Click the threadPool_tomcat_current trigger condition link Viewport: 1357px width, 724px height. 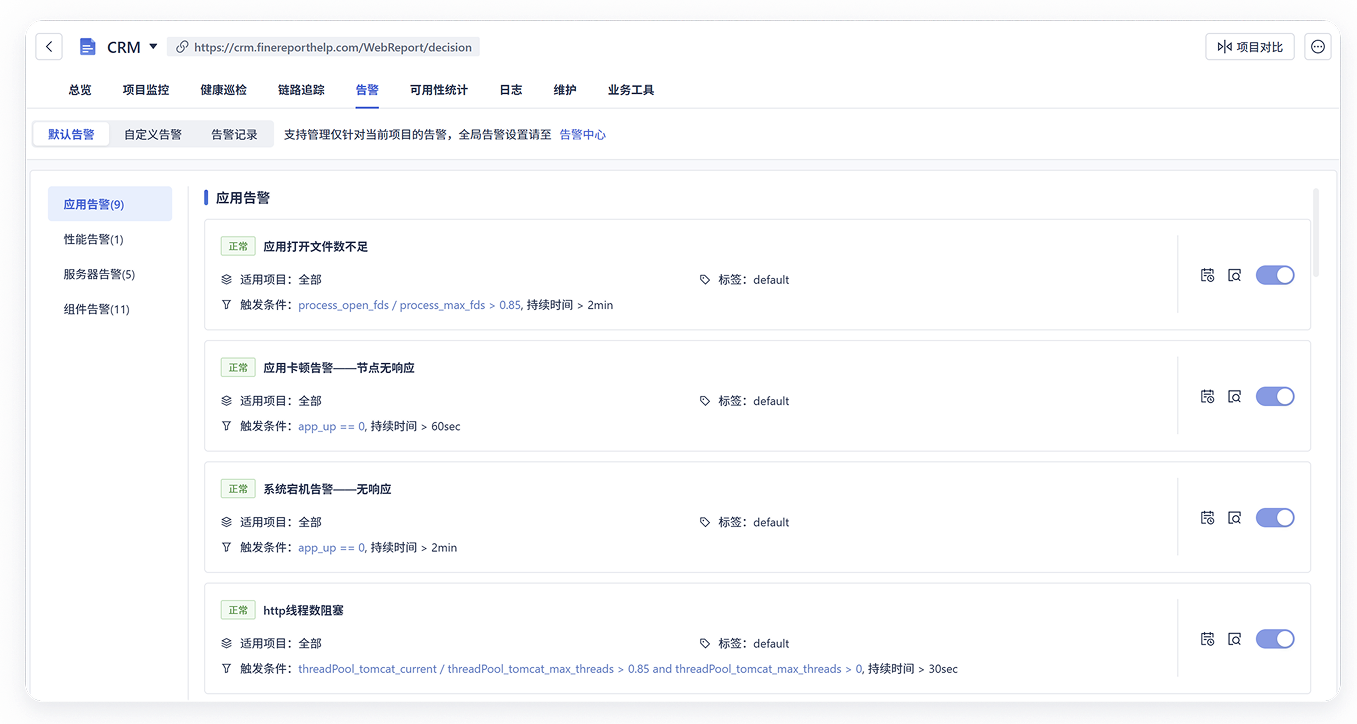coord(580,669)
